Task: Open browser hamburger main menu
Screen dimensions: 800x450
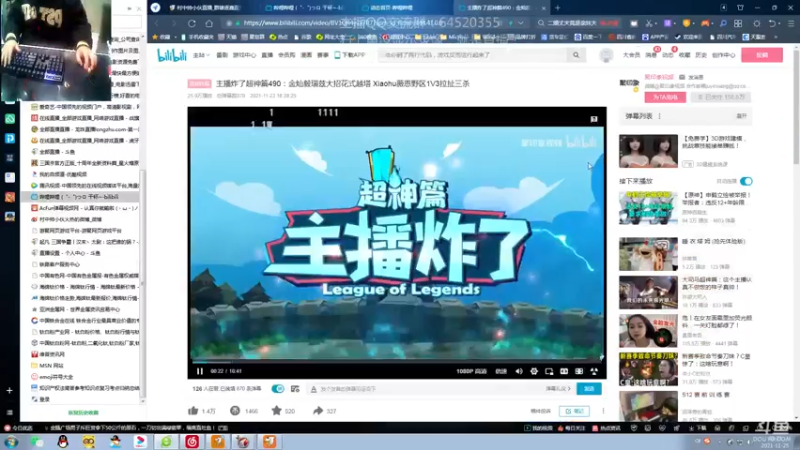Action: (x=791, y=23)
